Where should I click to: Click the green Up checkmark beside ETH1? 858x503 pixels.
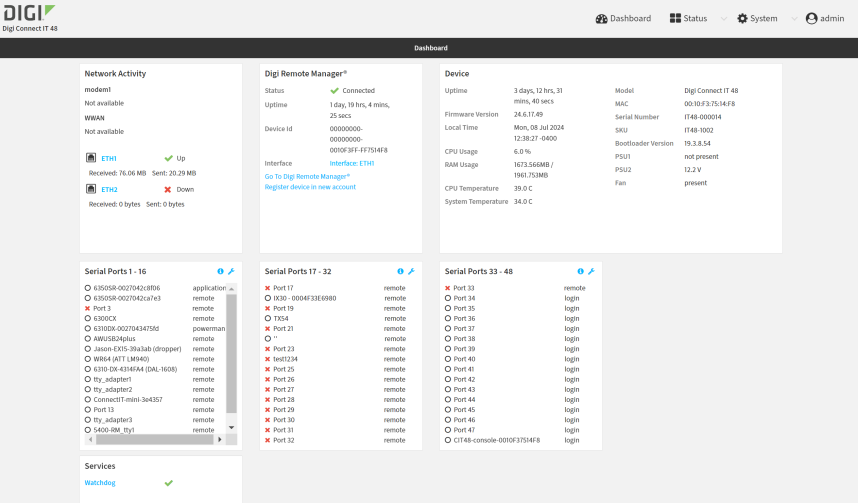pyautogui.click(x=169, y=158)
